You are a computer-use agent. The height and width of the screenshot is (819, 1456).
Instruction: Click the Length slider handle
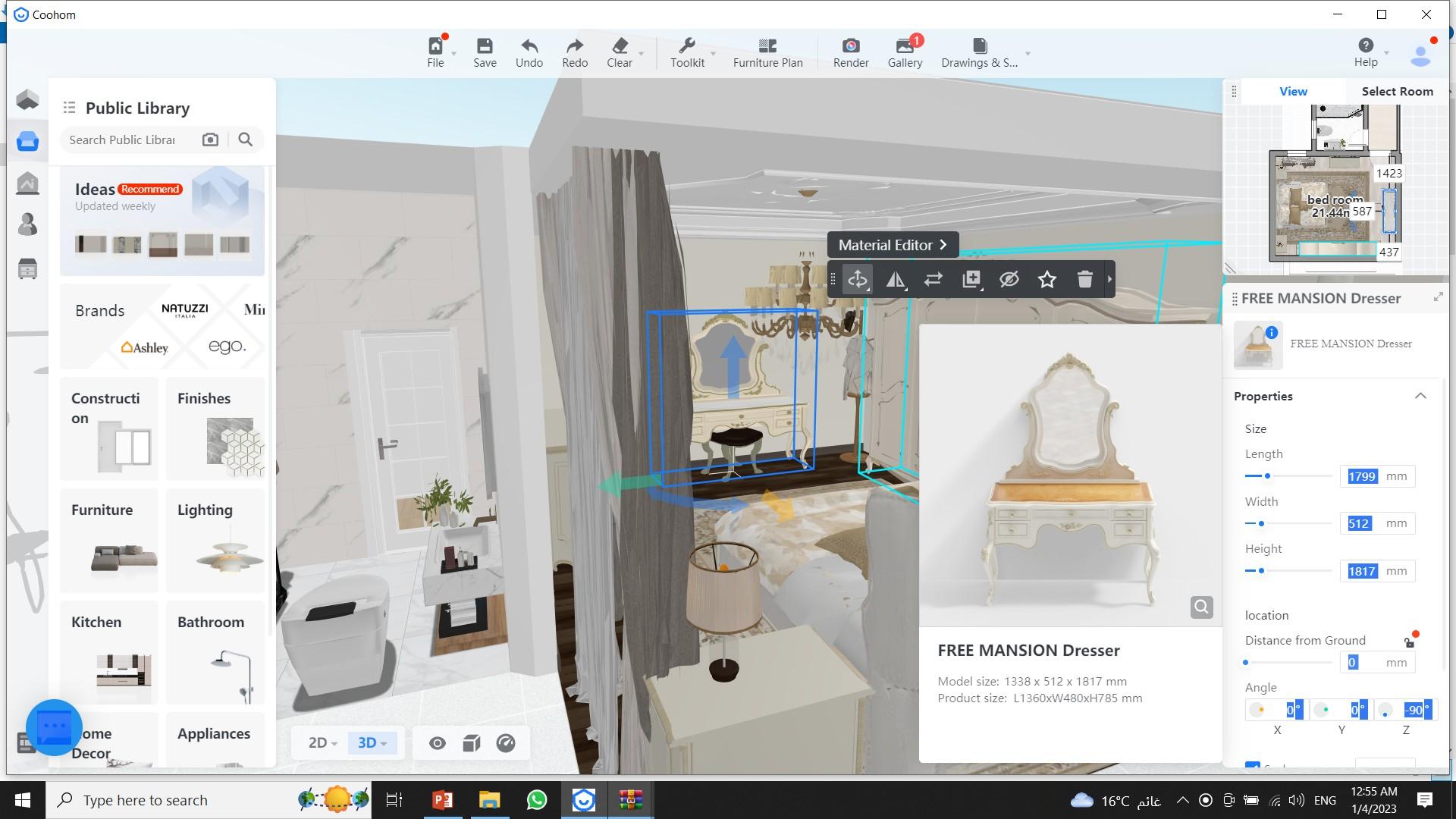coord(1267,476)
